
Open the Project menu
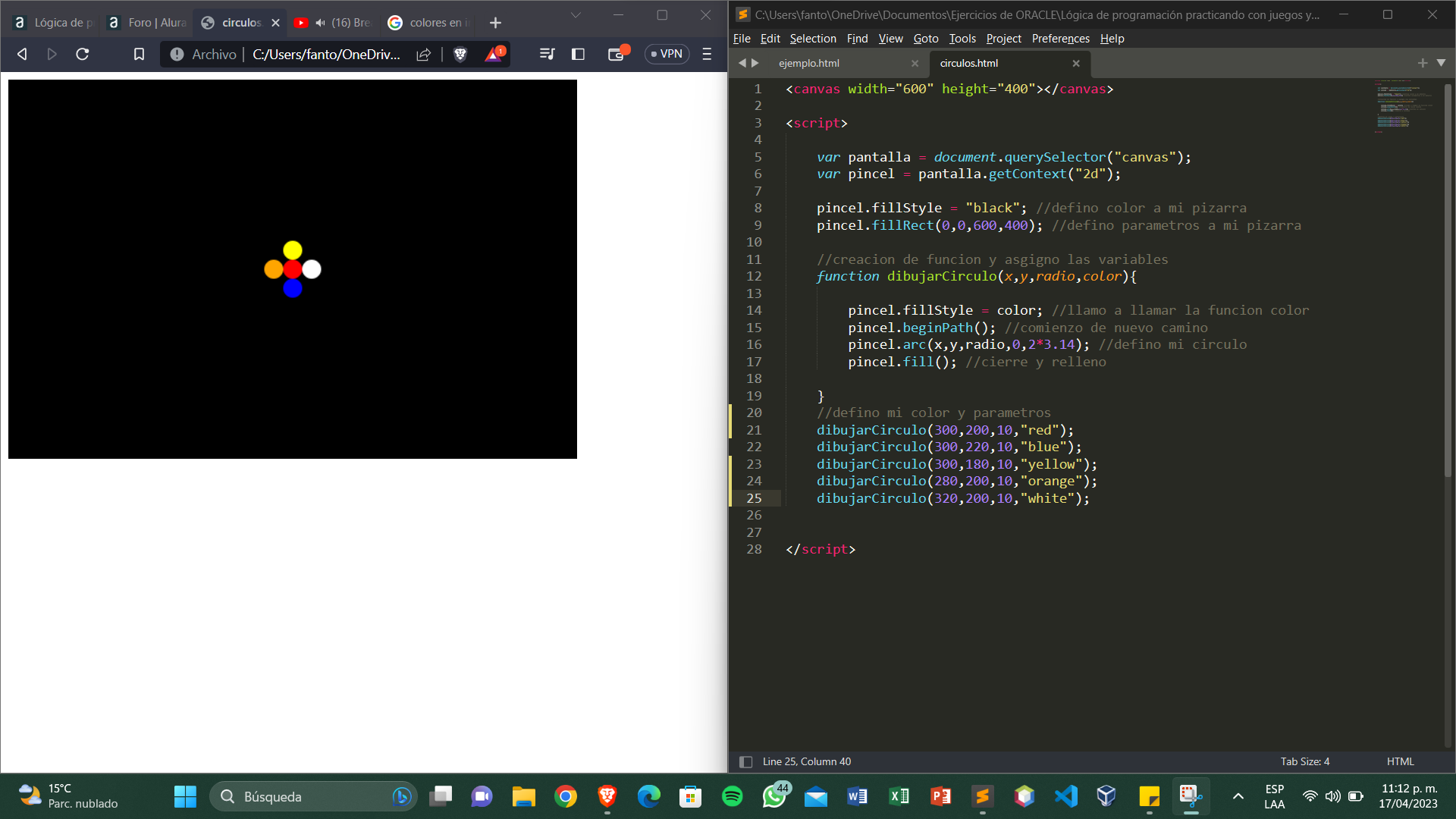point(1003,39)
